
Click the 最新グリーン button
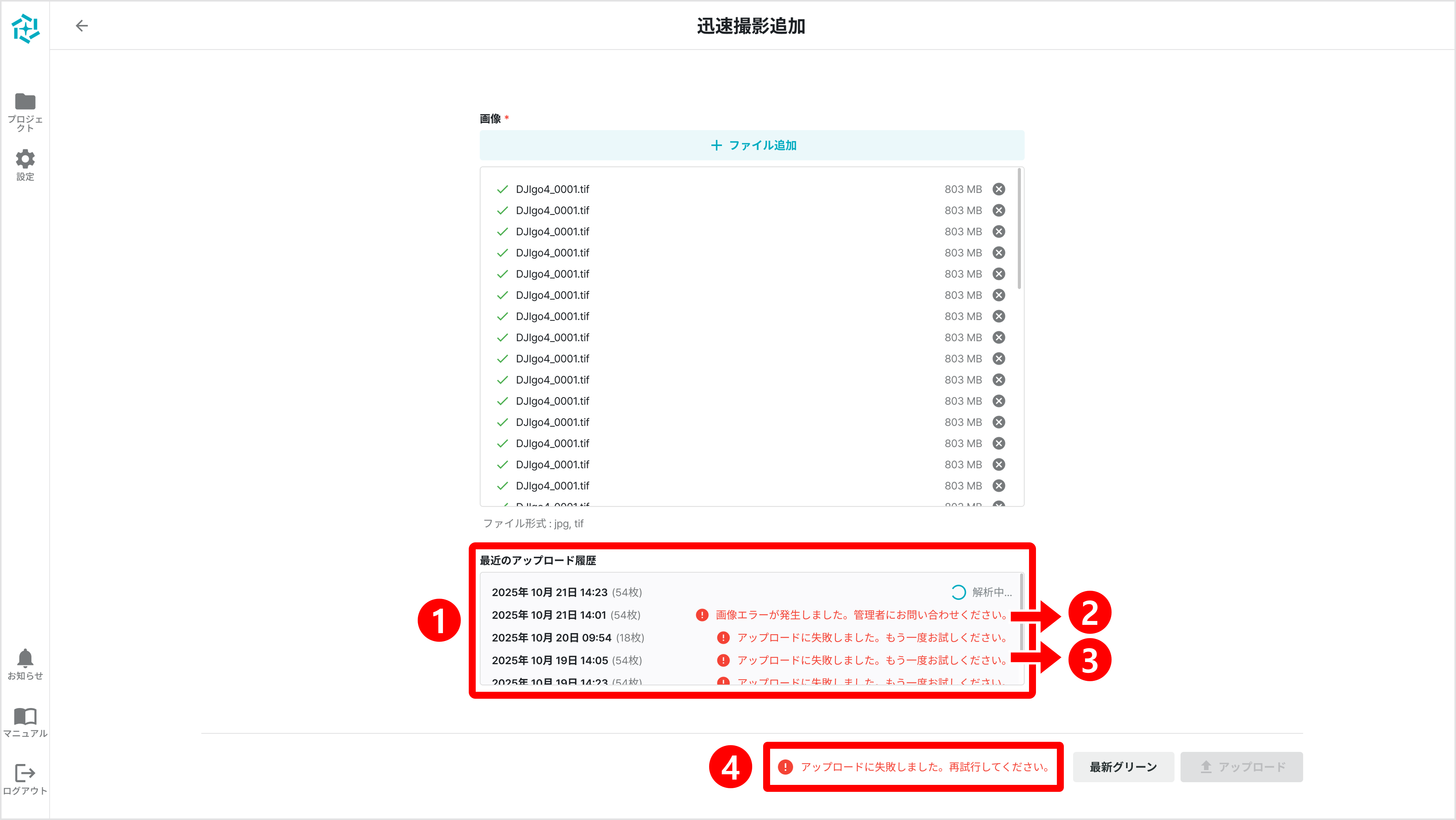tap(1123, 767)
